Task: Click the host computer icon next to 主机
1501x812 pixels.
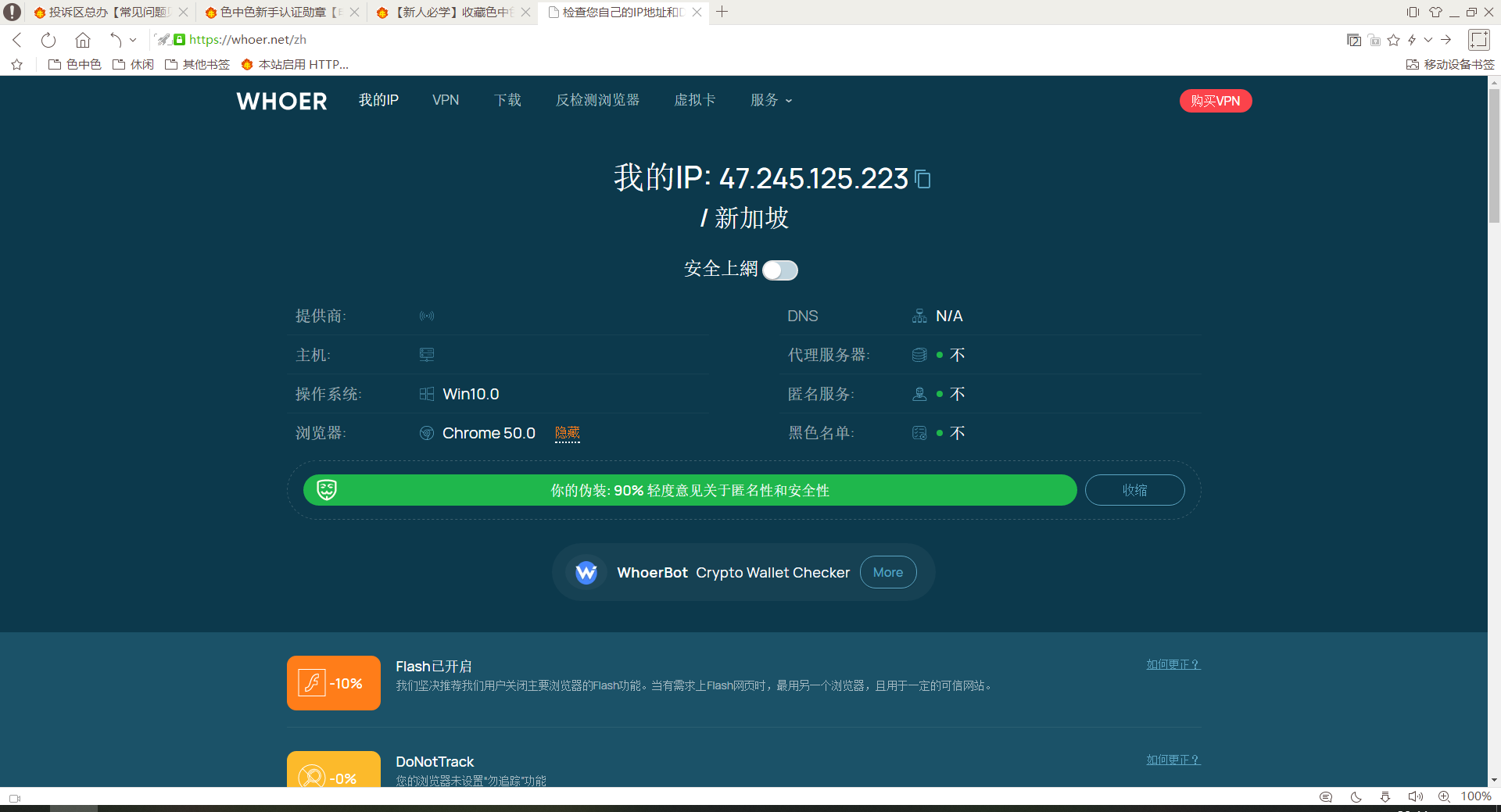Action: (427, 355)
